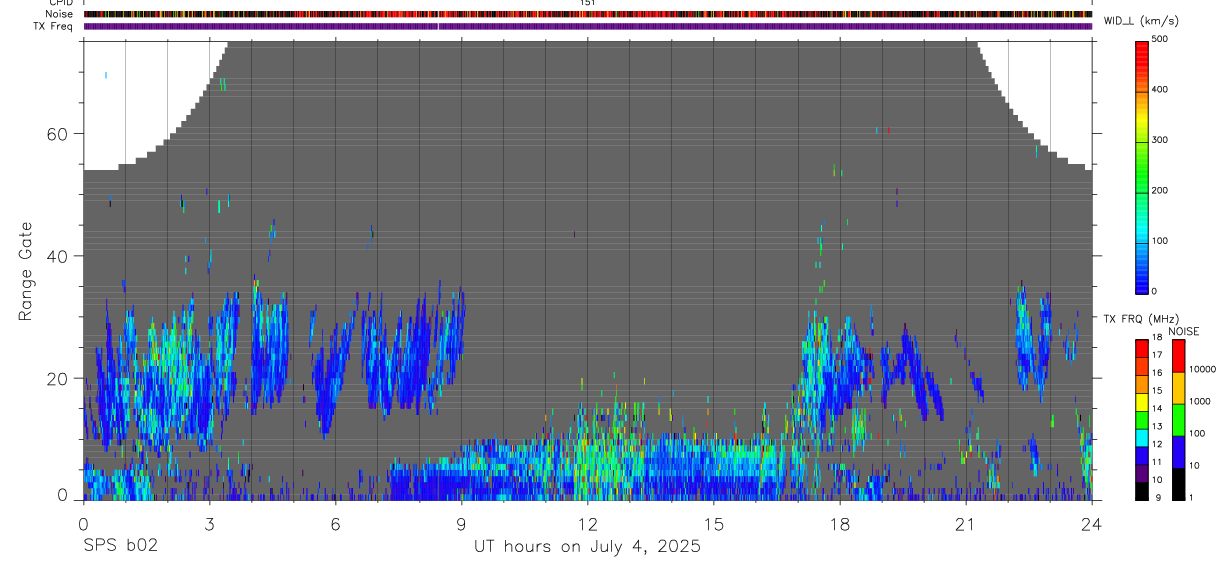Image resolution: width=1228 pixels, height=567 pixels.
Task: Click the red segment of NOISE legend
Action: click(x=1178, y=356)
